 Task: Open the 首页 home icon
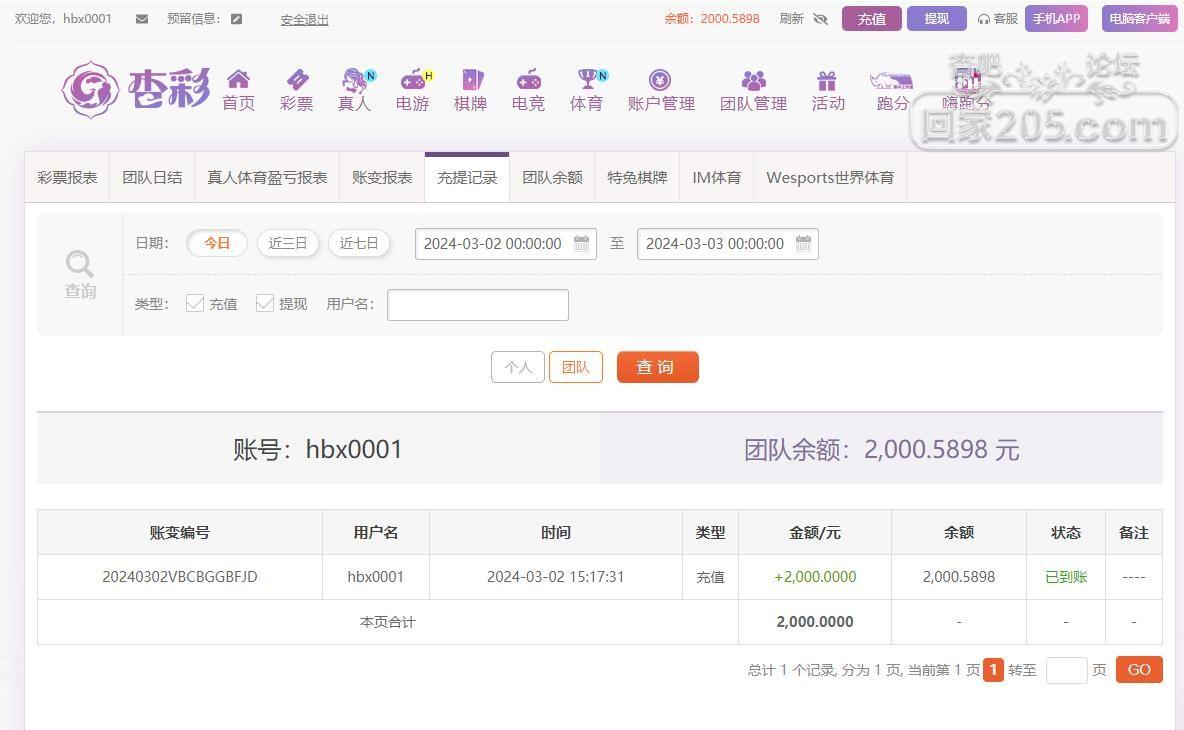tap(239, 79)
